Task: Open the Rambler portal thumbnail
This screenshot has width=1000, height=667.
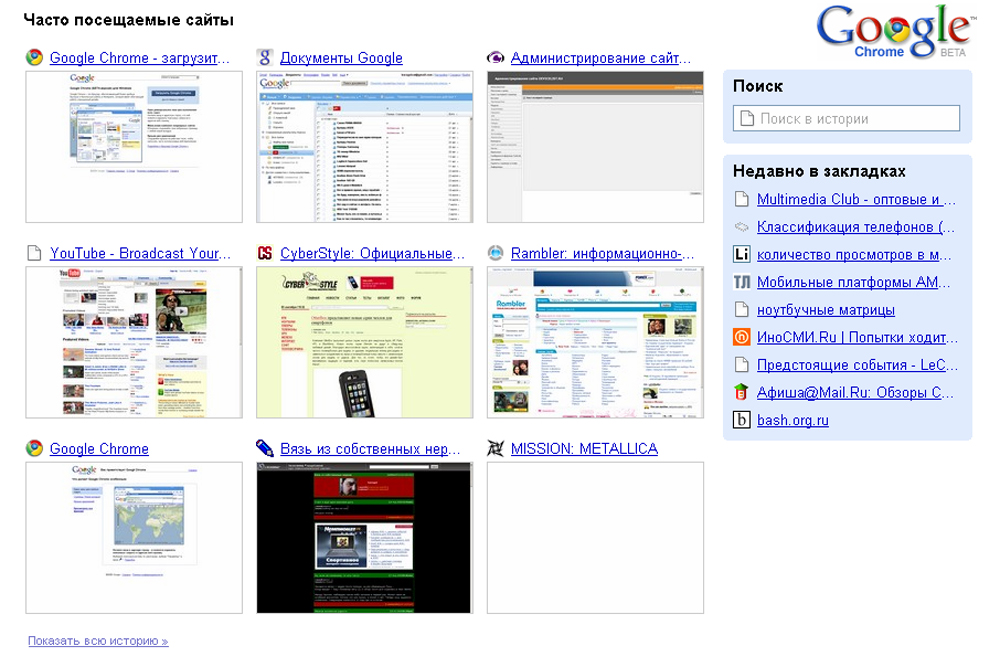Action: pos(595,342)
